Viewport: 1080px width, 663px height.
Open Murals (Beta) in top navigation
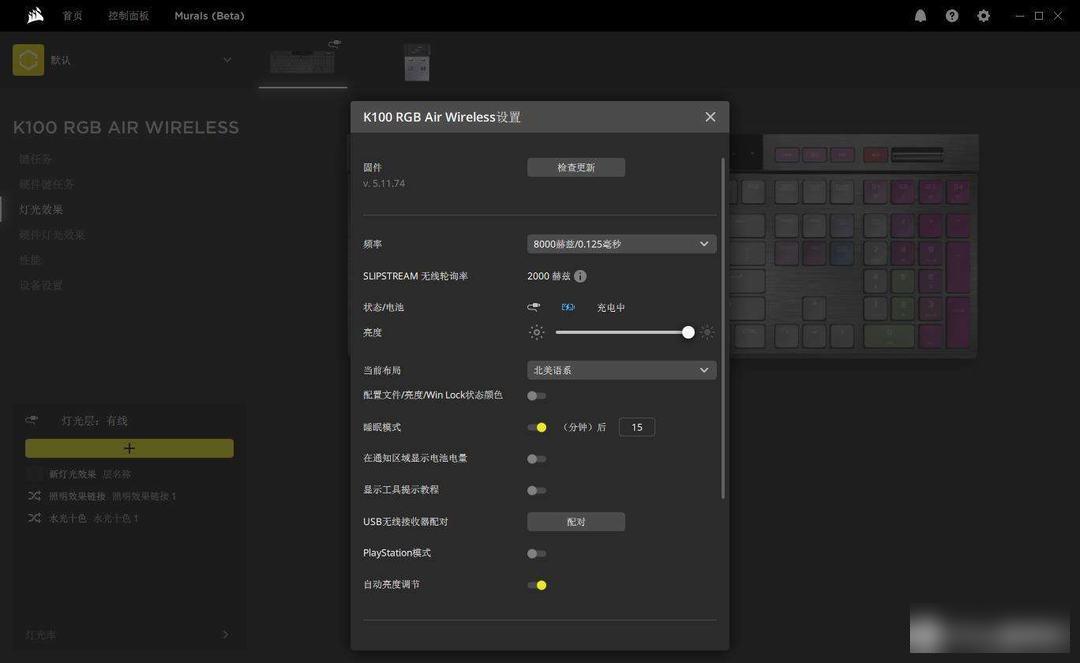coord(209,16)
